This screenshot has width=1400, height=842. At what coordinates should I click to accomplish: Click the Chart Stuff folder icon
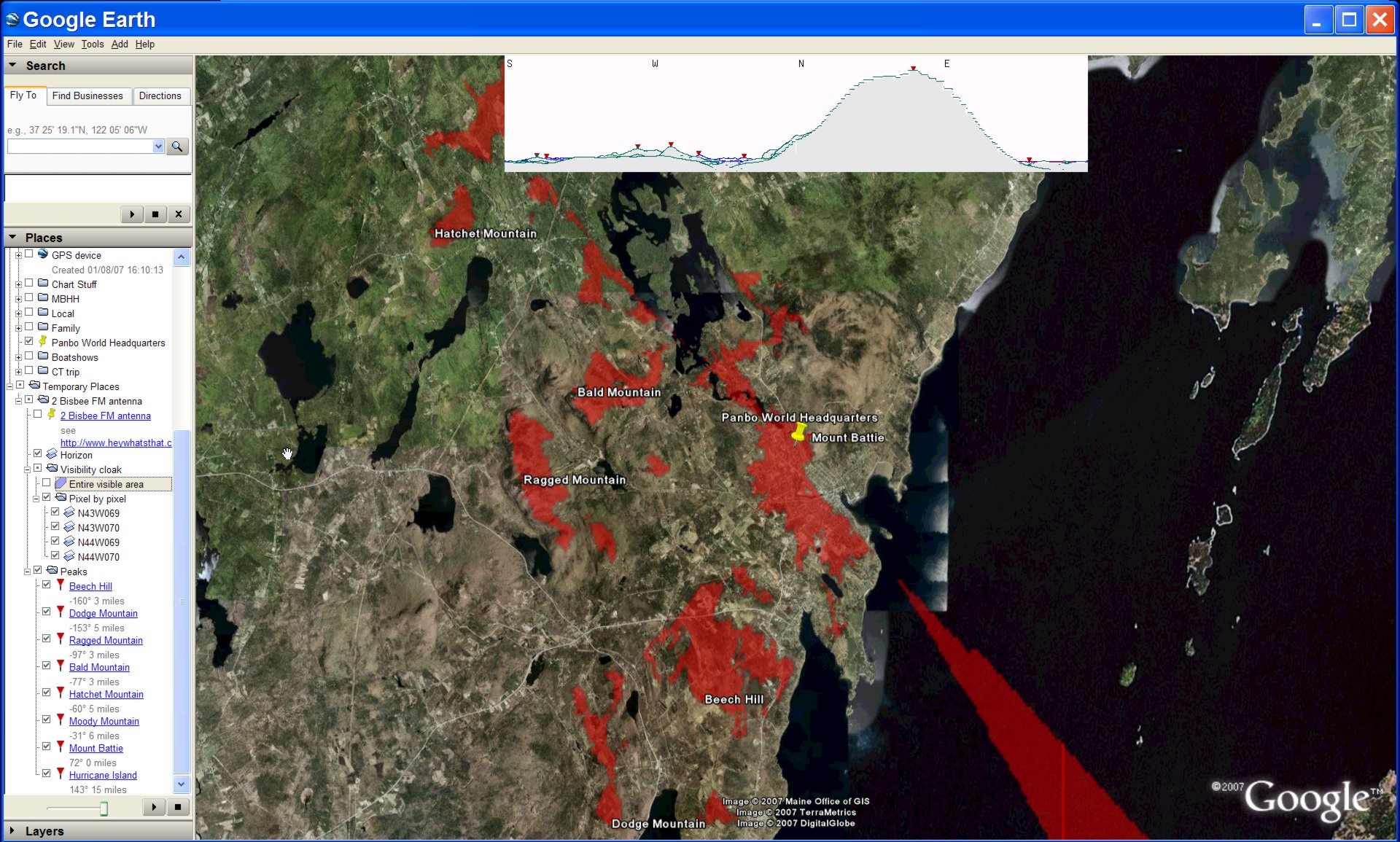pos(43,284)
